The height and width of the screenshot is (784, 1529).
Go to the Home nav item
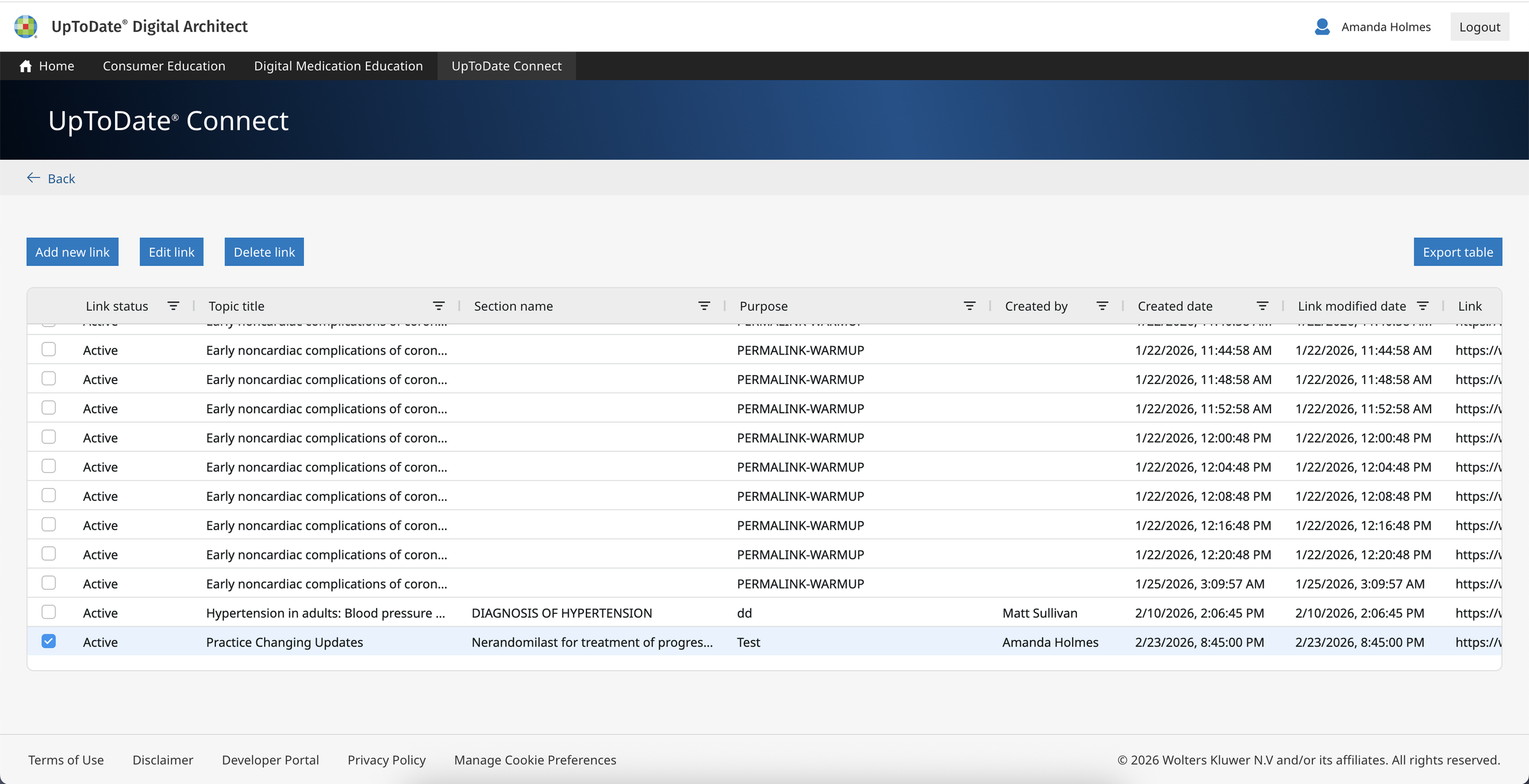[46, 66]
